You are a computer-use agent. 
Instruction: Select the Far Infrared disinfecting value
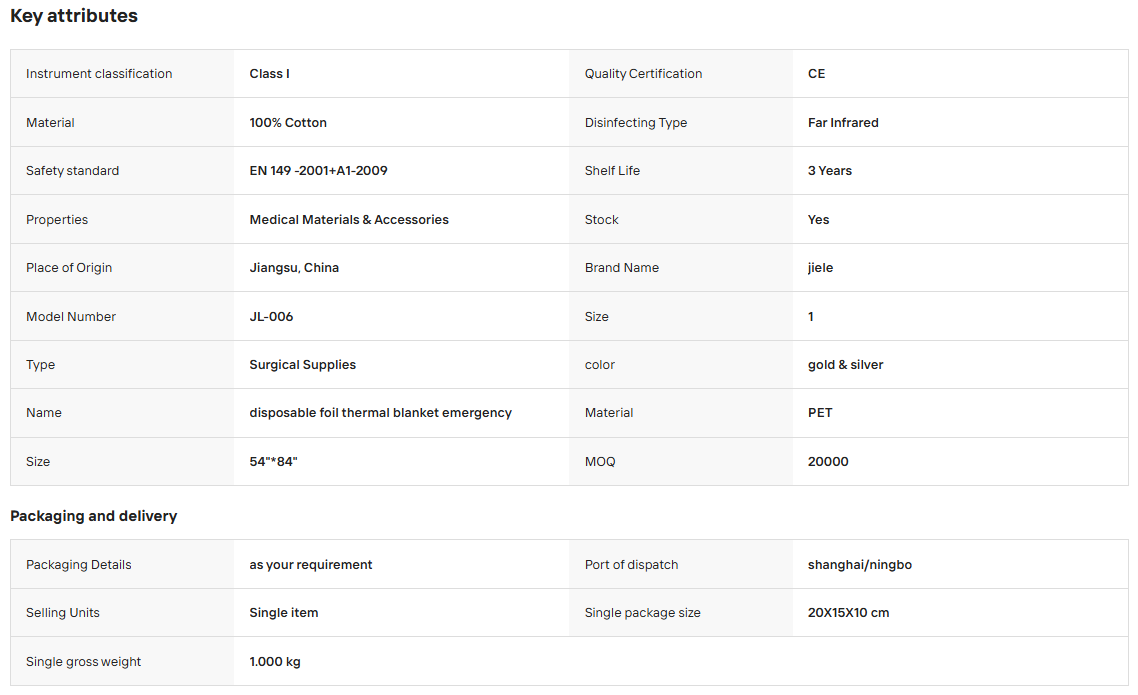coord(843,123)
